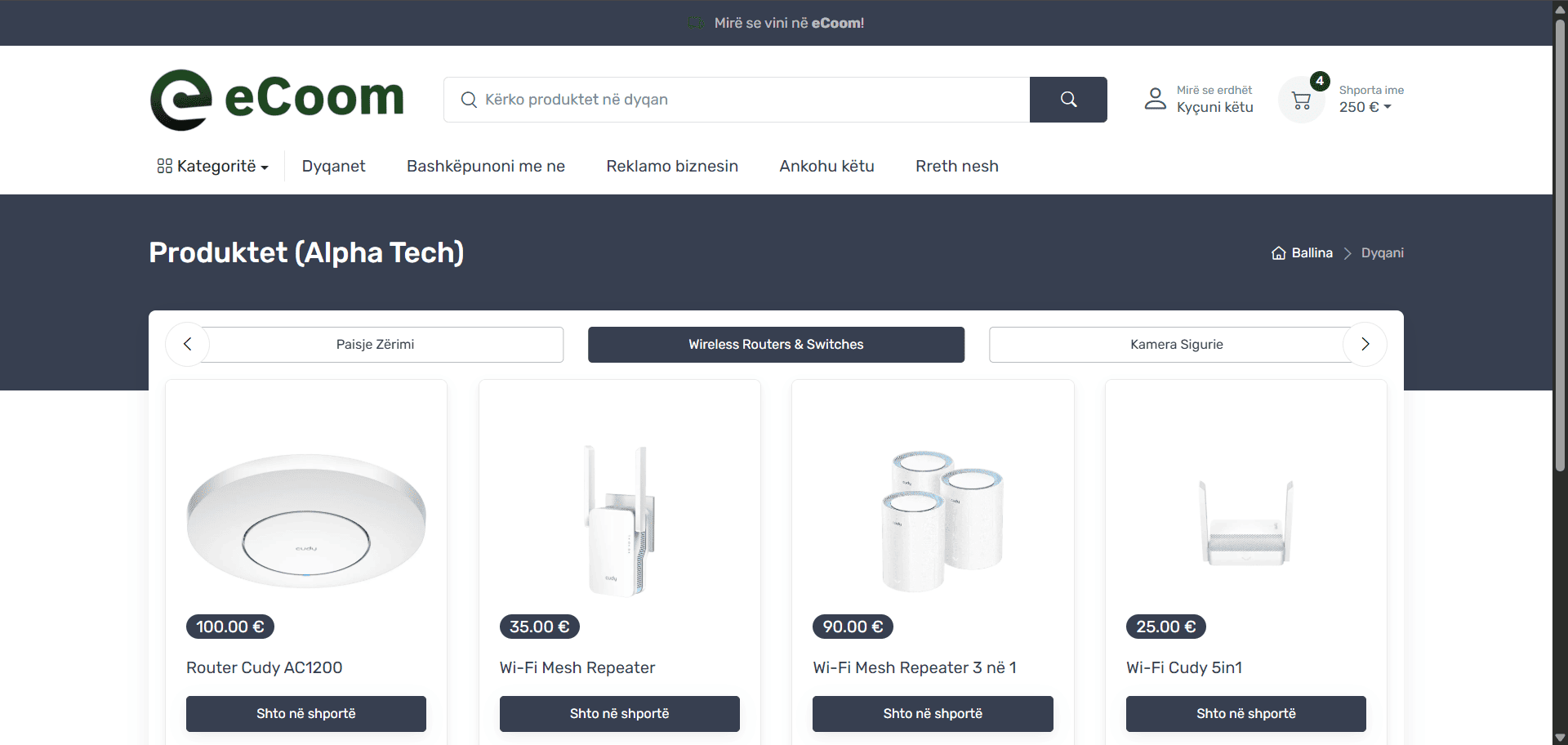Viewport: 1568px width, 745px height.
Task: Click the Kyçuni këtu login link
Action: click(x=1214, y=108)
